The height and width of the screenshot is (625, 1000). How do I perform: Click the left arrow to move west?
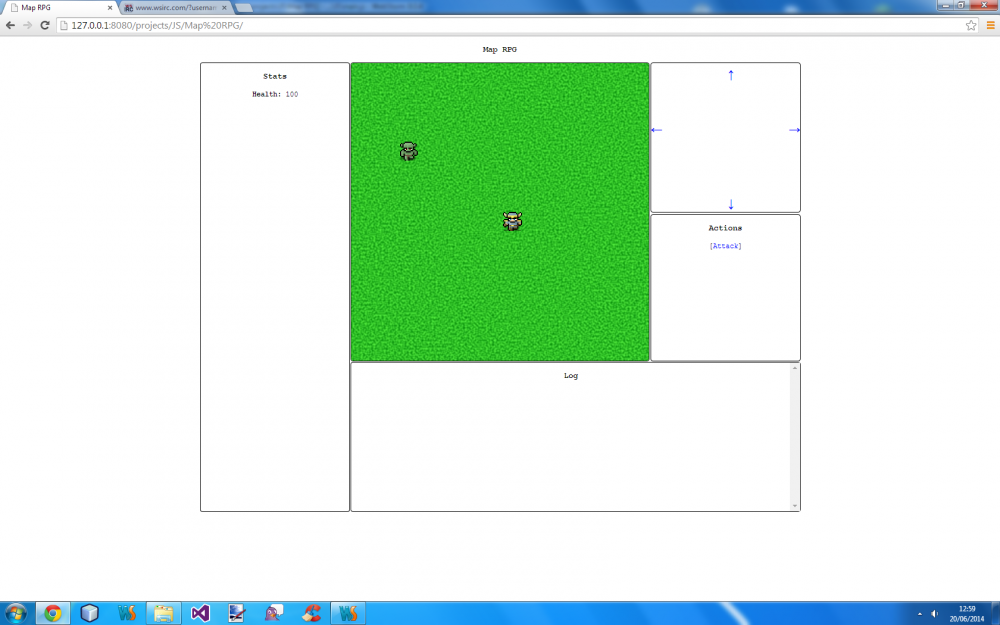coord(657,130)
